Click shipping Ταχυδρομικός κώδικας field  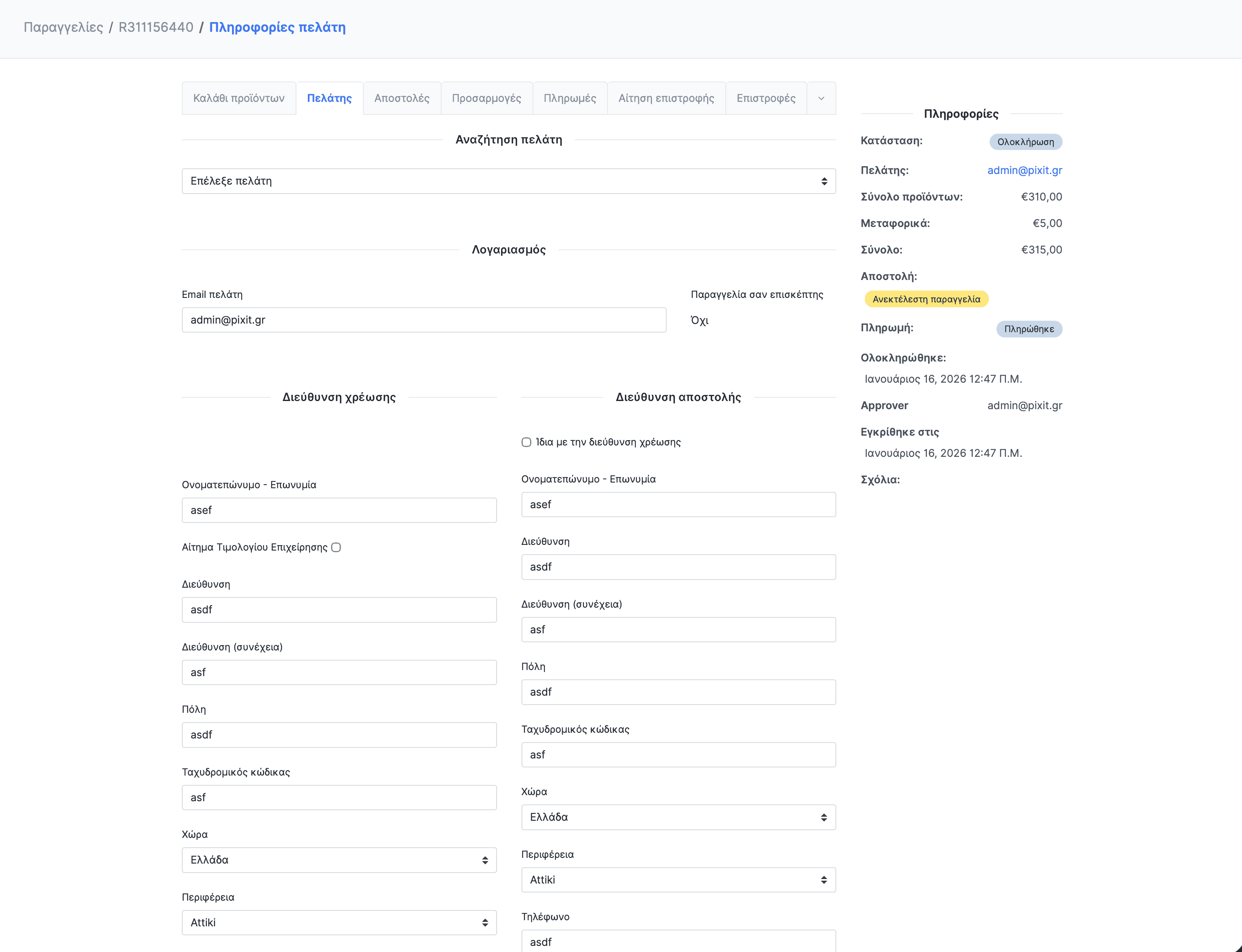(678, 755)
